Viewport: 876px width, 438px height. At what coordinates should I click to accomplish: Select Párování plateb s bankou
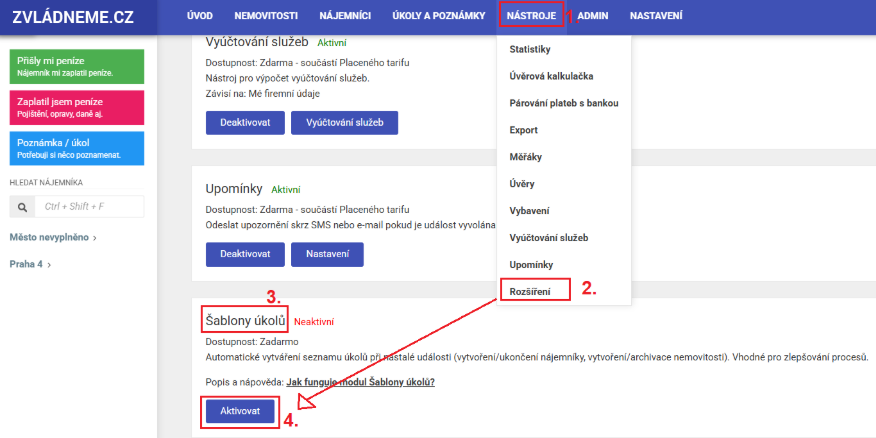[x=564, y=102]
